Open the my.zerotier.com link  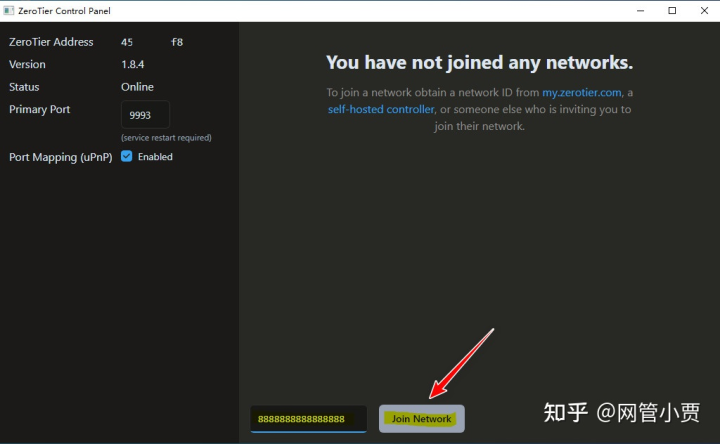coord(581,92)
